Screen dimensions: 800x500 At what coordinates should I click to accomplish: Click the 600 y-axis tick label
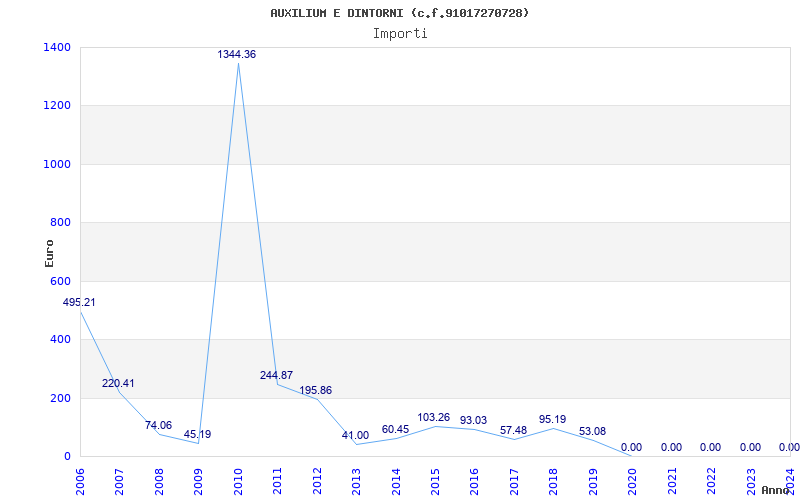pyautogui.click(x=62, y=281)
